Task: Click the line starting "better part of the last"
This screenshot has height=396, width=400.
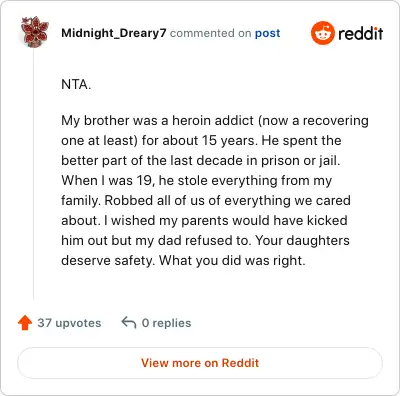Action: point(201,160)
